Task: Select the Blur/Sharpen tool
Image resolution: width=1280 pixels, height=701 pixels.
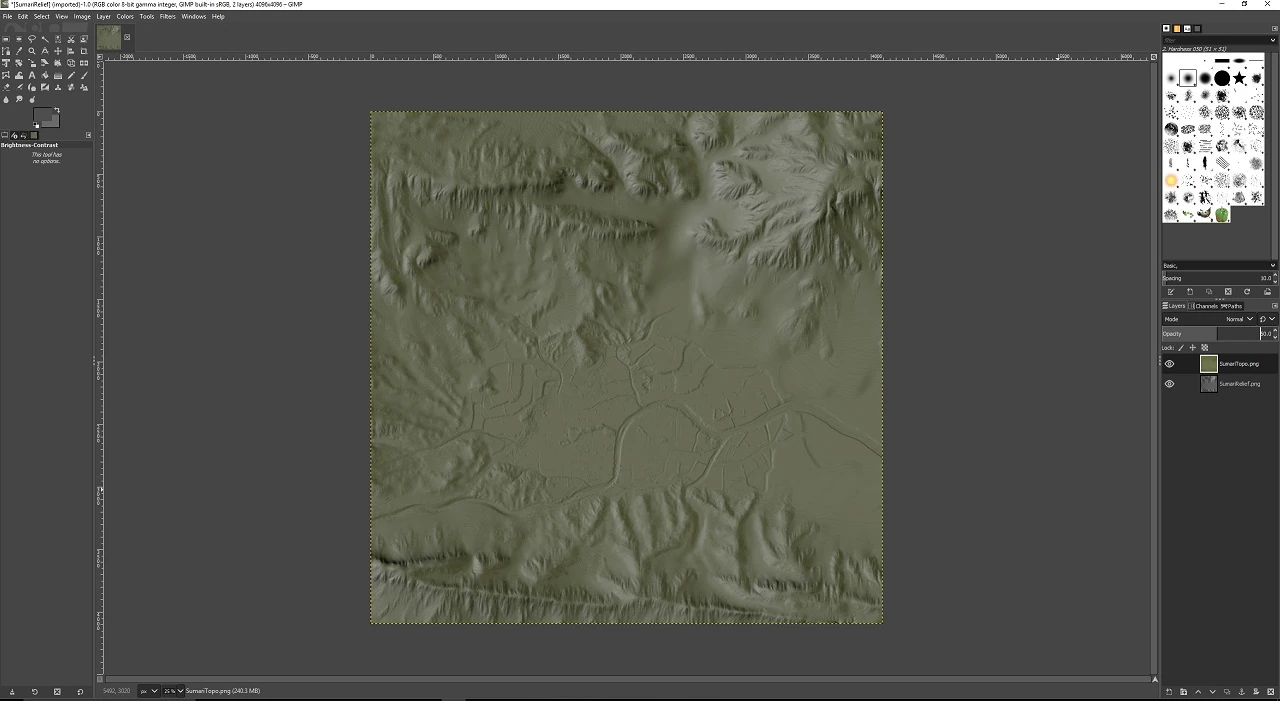Action: pos(6,99)
